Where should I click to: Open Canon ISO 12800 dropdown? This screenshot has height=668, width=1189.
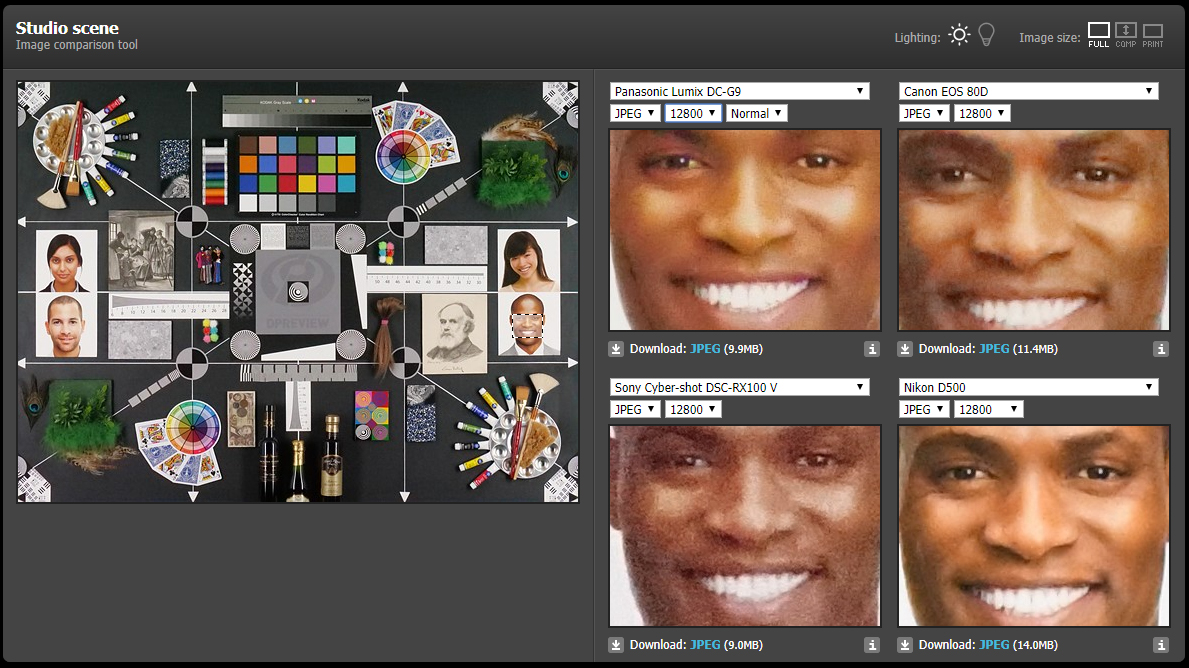982,113
